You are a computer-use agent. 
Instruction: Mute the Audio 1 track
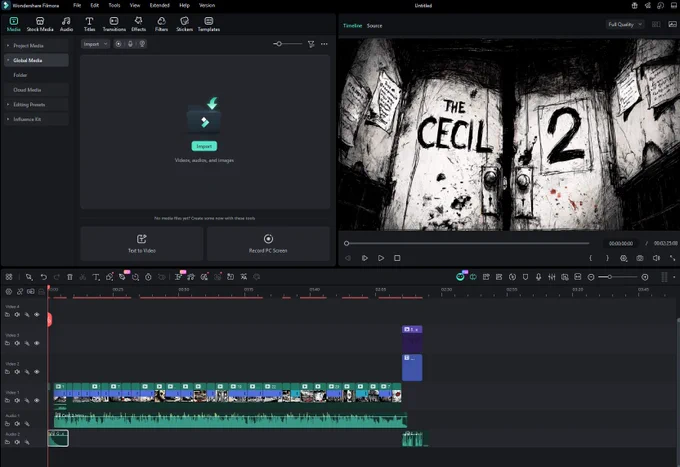pyautogui.click(x=17, y=424)
